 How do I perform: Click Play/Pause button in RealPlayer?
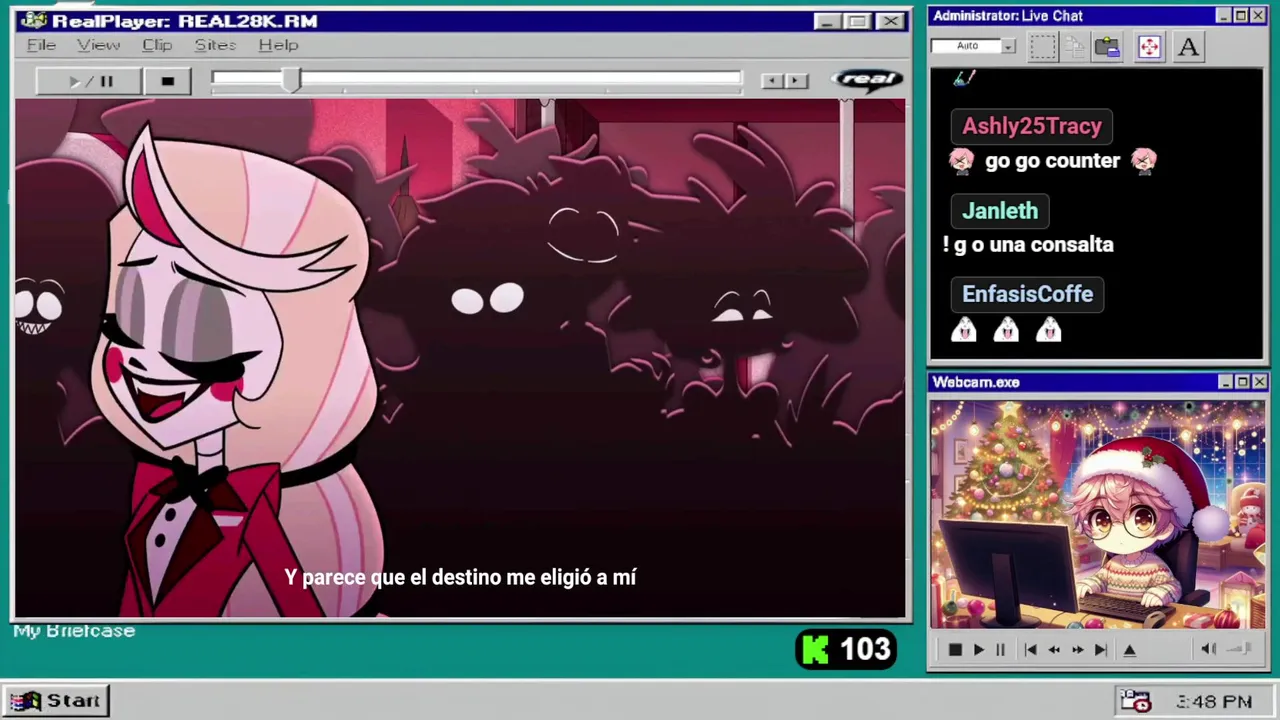(x=89, y=81)
